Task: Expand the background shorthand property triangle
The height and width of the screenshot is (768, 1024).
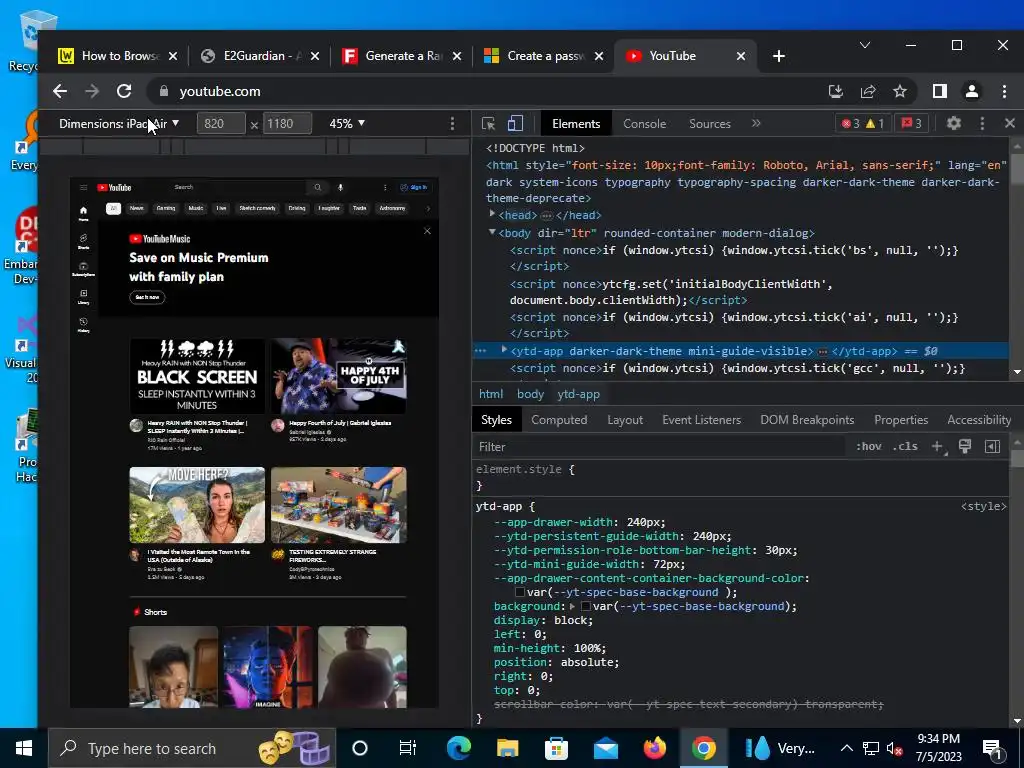Action: click(x=573, y=606)
